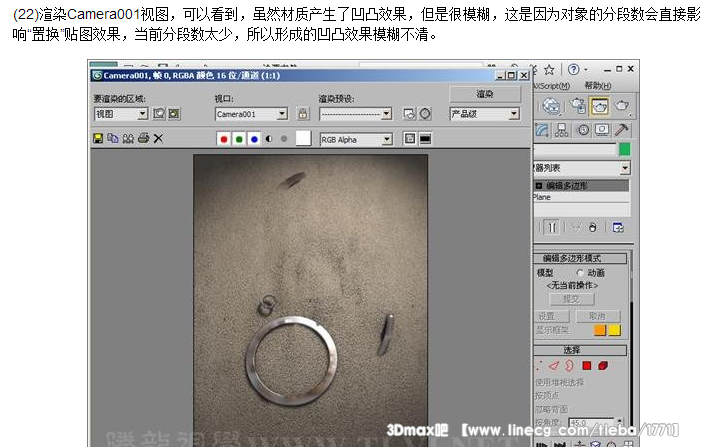Open the Camera001 viewport dropdown
The height and width of the screenshot is (447, 708).
click(x=251, y=114)
